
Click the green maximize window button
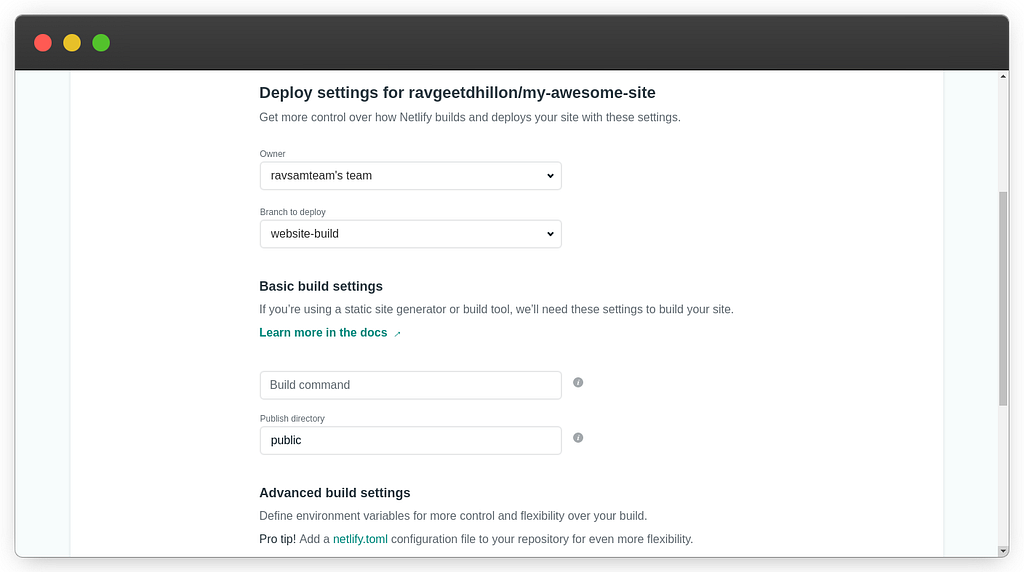[101, 43]
